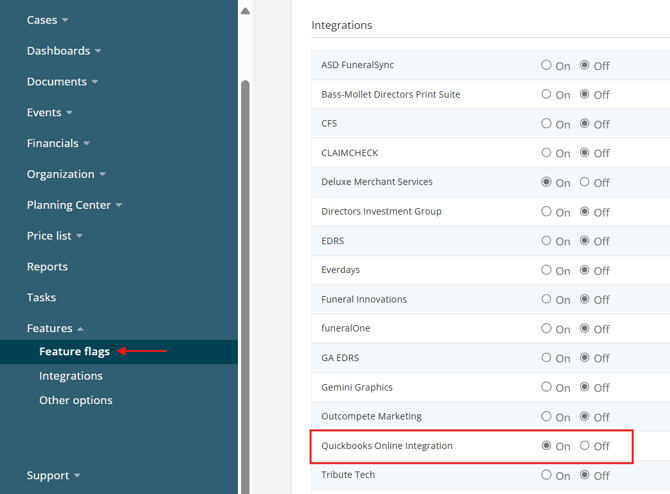Expand the Cases menu in sidebar
The height and width of the screenshot is (494, 670).
pos(47,20)
